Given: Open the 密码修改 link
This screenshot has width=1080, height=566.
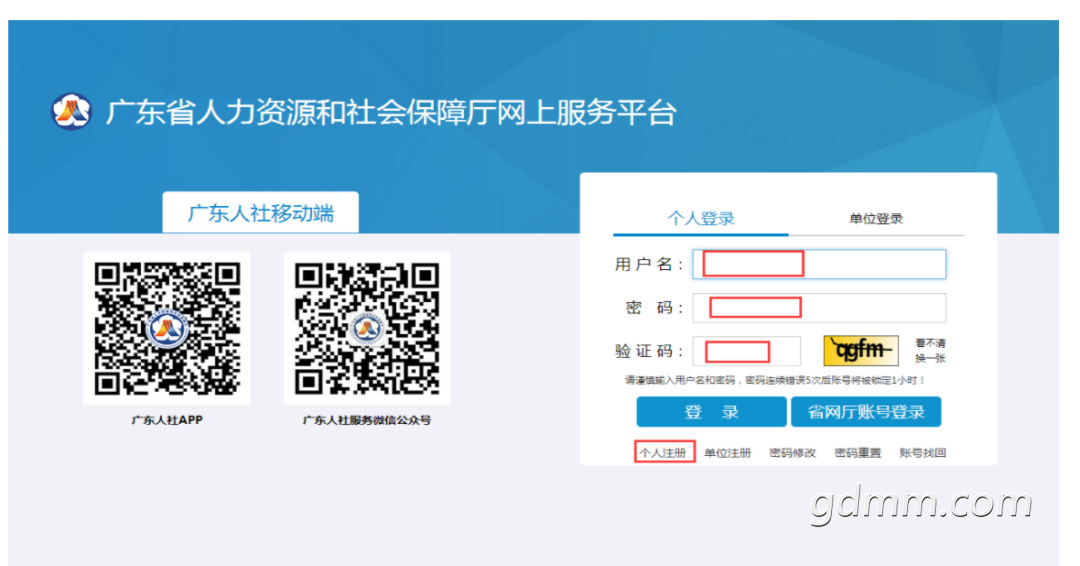Looking at the screenshot, I should pyautogui.click(x=792, y=452).
